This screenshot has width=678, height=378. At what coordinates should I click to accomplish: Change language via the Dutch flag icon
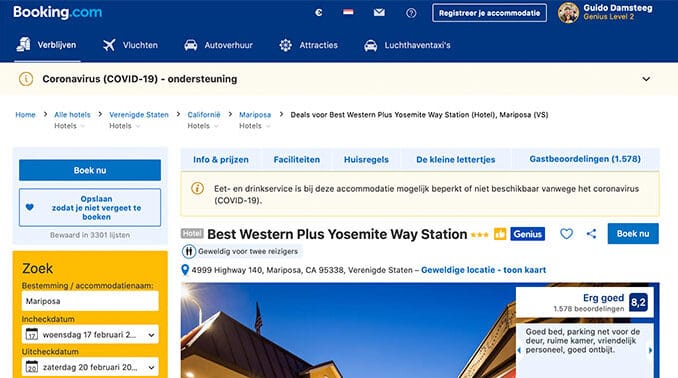pos(348,13)
